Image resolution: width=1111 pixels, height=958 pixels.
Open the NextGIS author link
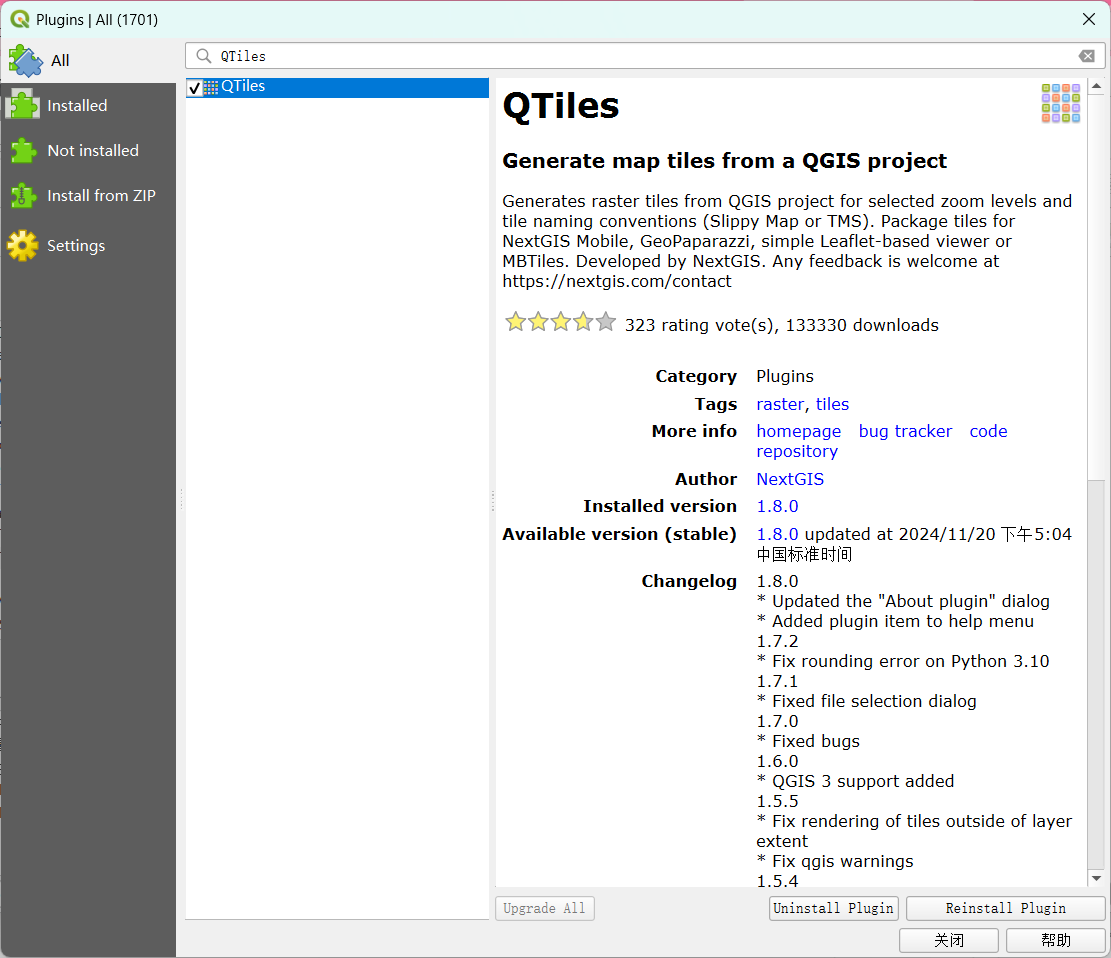pyautogui.click(x=790, y=479)
